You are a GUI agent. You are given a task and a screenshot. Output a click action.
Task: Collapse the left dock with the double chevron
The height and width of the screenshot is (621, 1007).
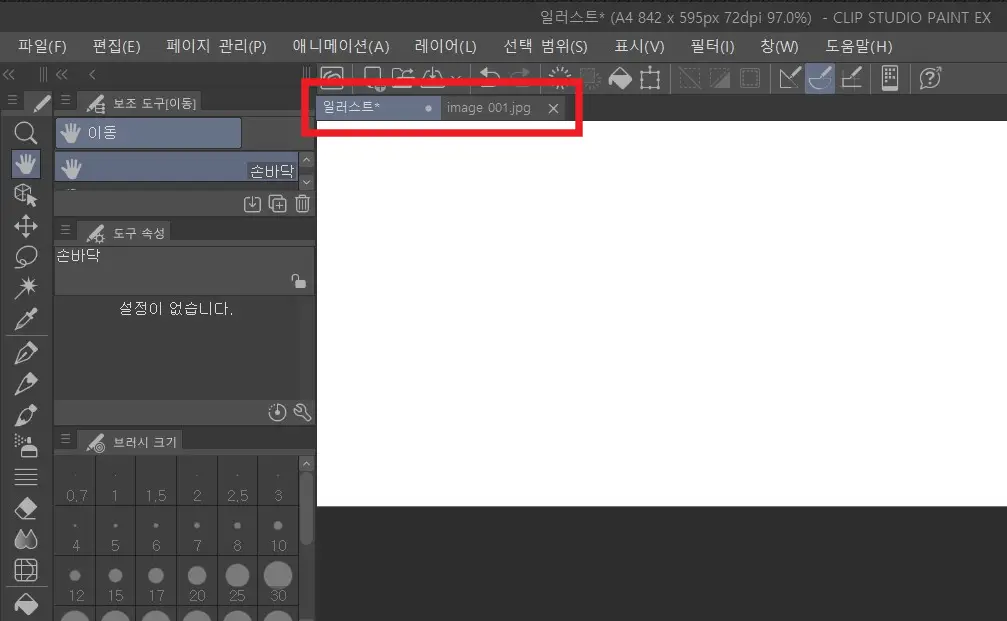[9, 74]
